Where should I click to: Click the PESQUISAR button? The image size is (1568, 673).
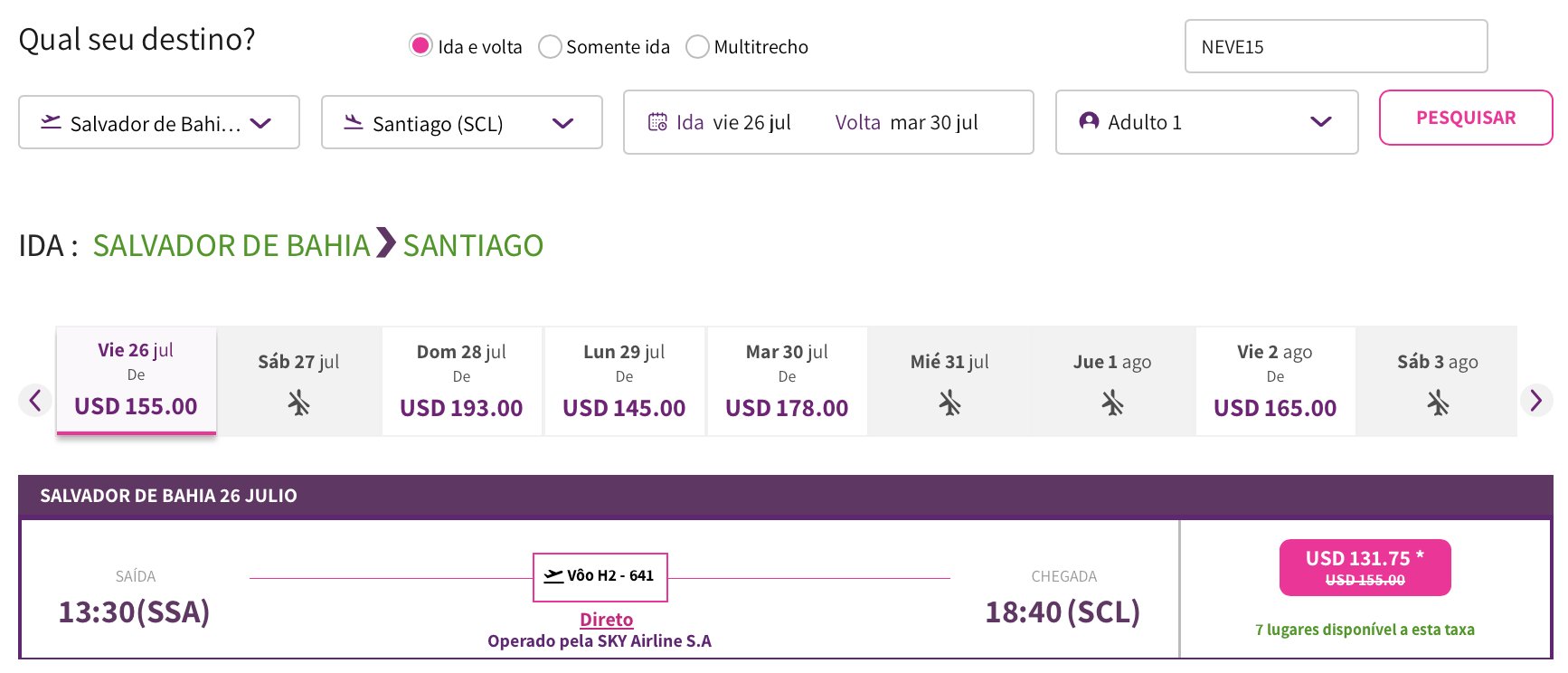[1466, 118]
